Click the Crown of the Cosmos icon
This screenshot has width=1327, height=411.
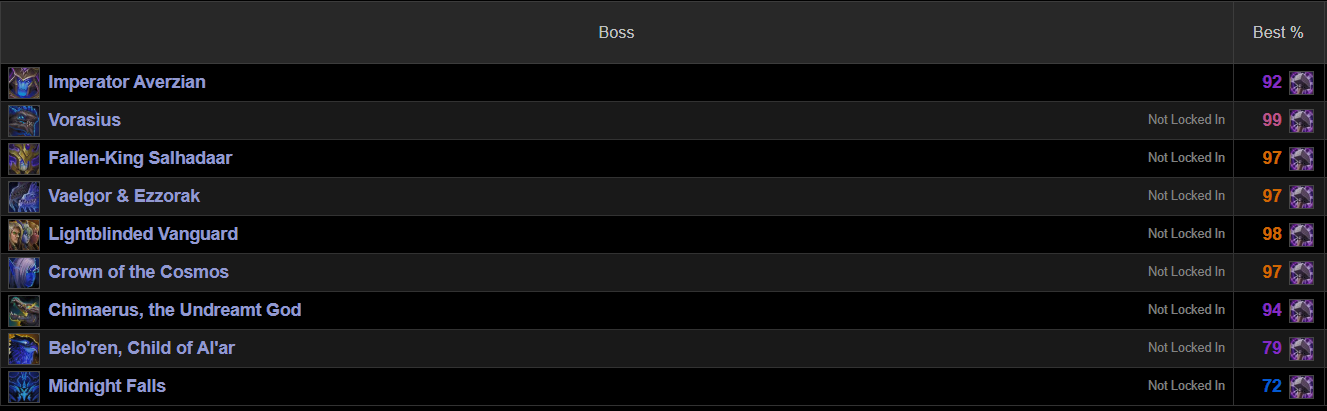point(24,272)
